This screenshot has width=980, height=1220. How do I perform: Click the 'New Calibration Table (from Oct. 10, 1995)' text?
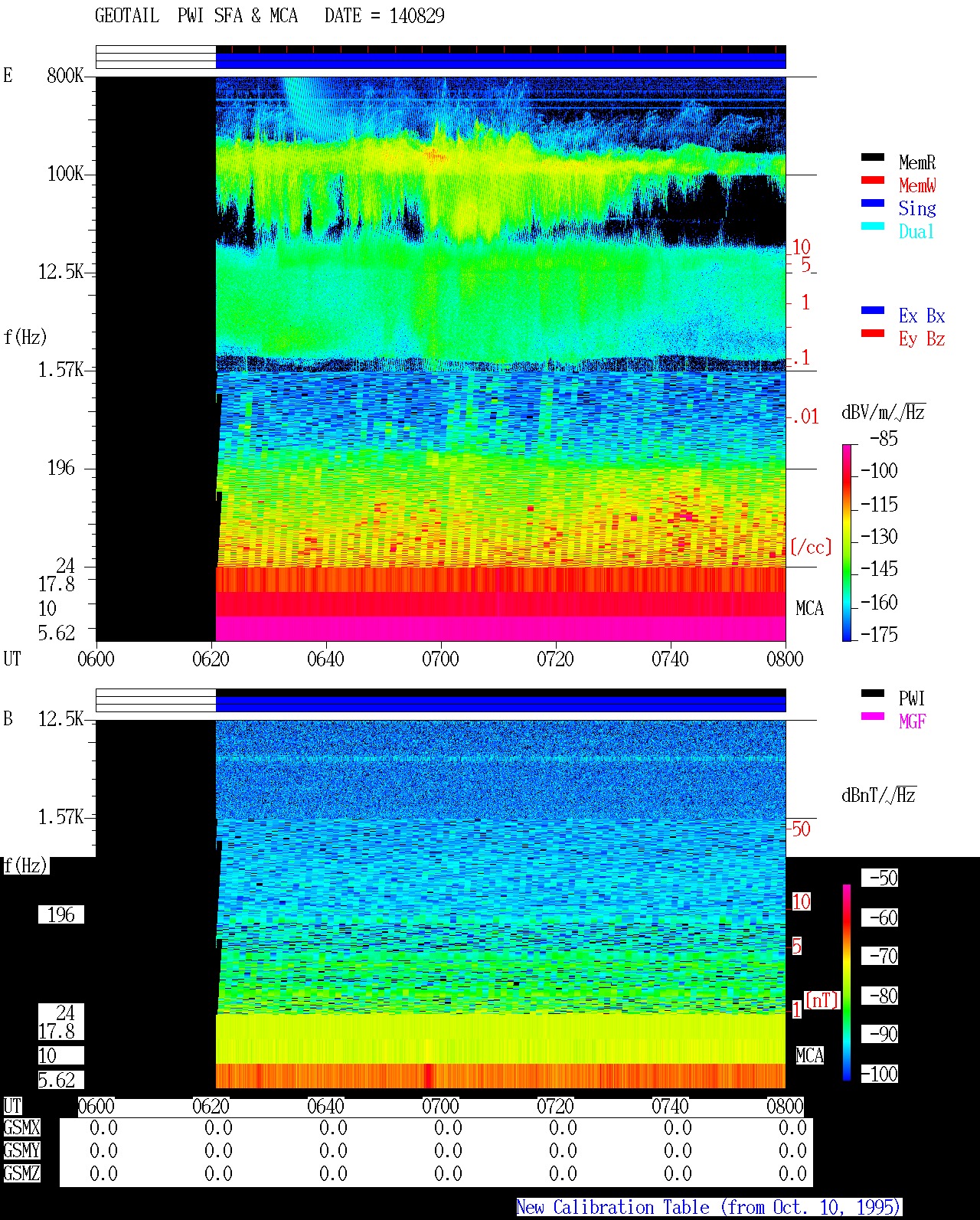coord(709,1207)
